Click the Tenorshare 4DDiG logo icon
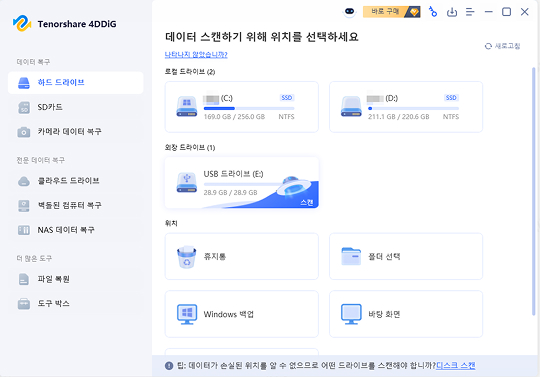Image resolution: width=540 pixels, height=377 pixels. (22, 23)
